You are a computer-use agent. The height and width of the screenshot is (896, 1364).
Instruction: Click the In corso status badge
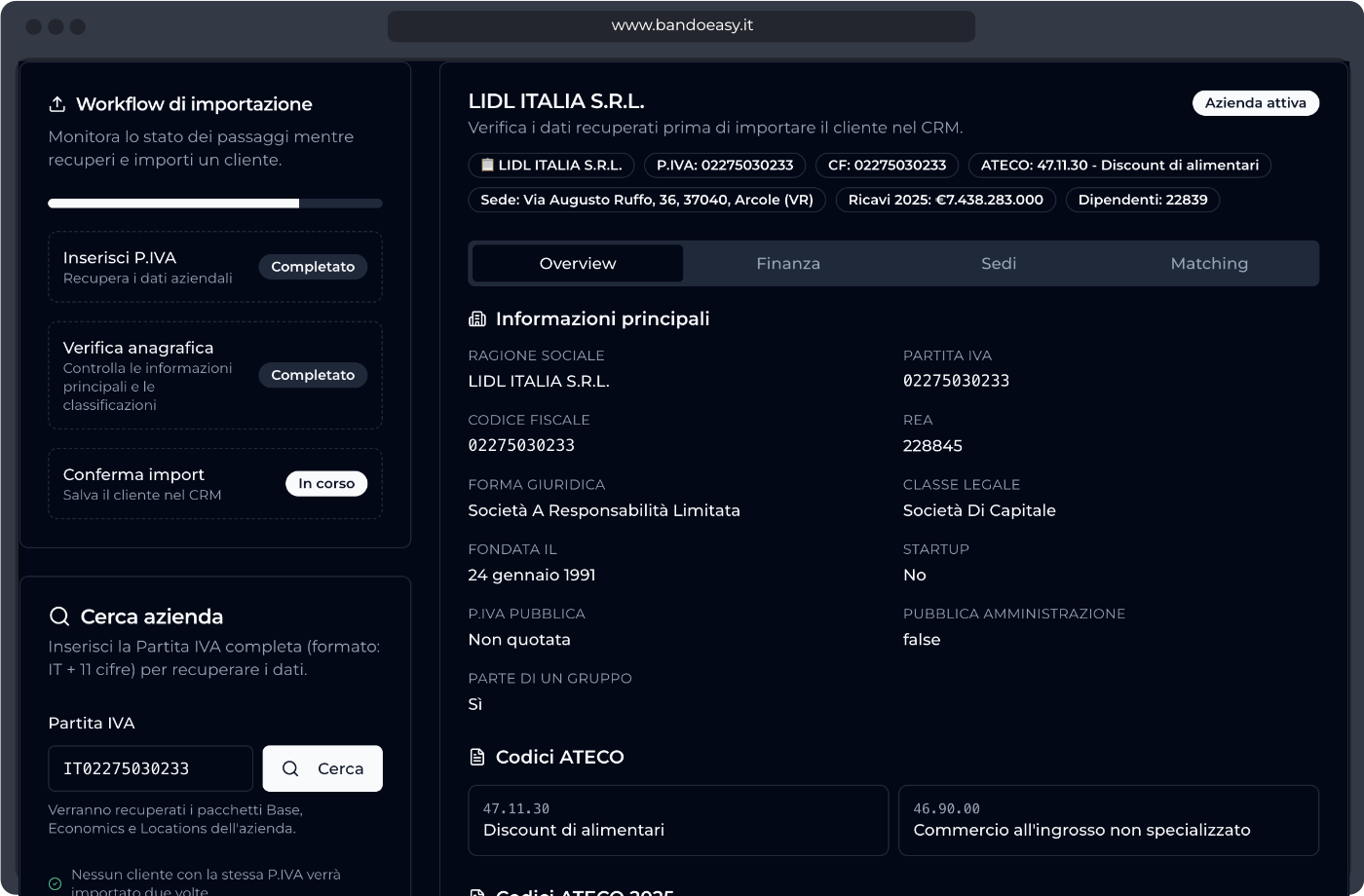(x=326, y=484)
